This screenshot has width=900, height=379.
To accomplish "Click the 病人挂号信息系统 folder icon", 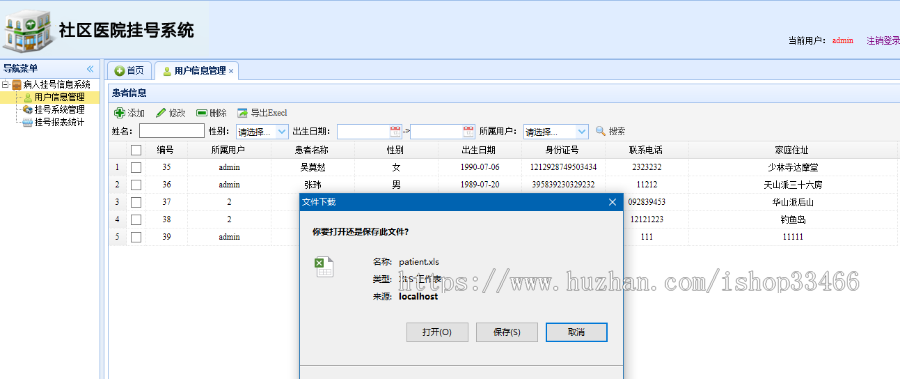I will point(17,85).
